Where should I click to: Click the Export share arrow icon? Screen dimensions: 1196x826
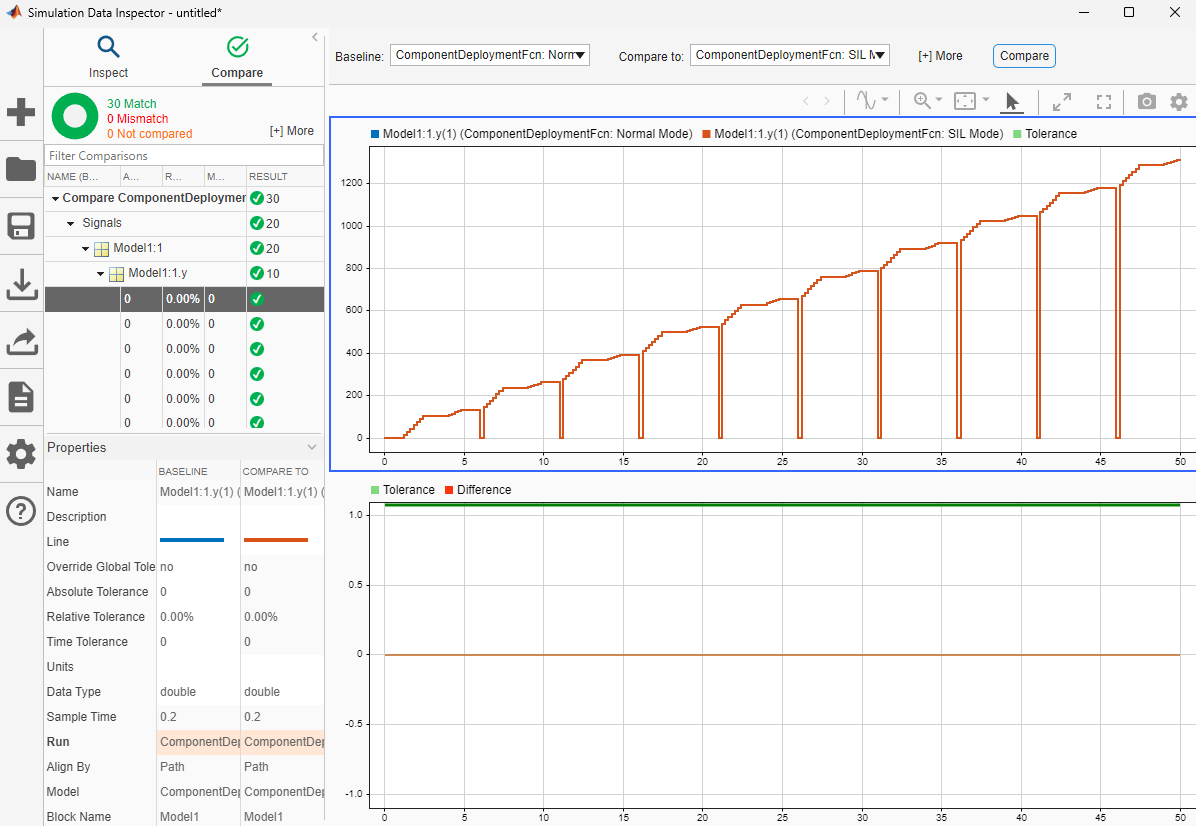[21, 341]
